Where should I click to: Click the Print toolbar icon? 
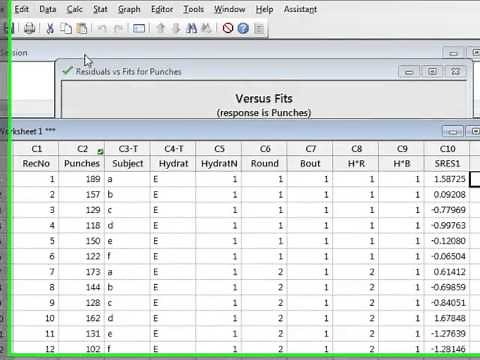point(29,28)
